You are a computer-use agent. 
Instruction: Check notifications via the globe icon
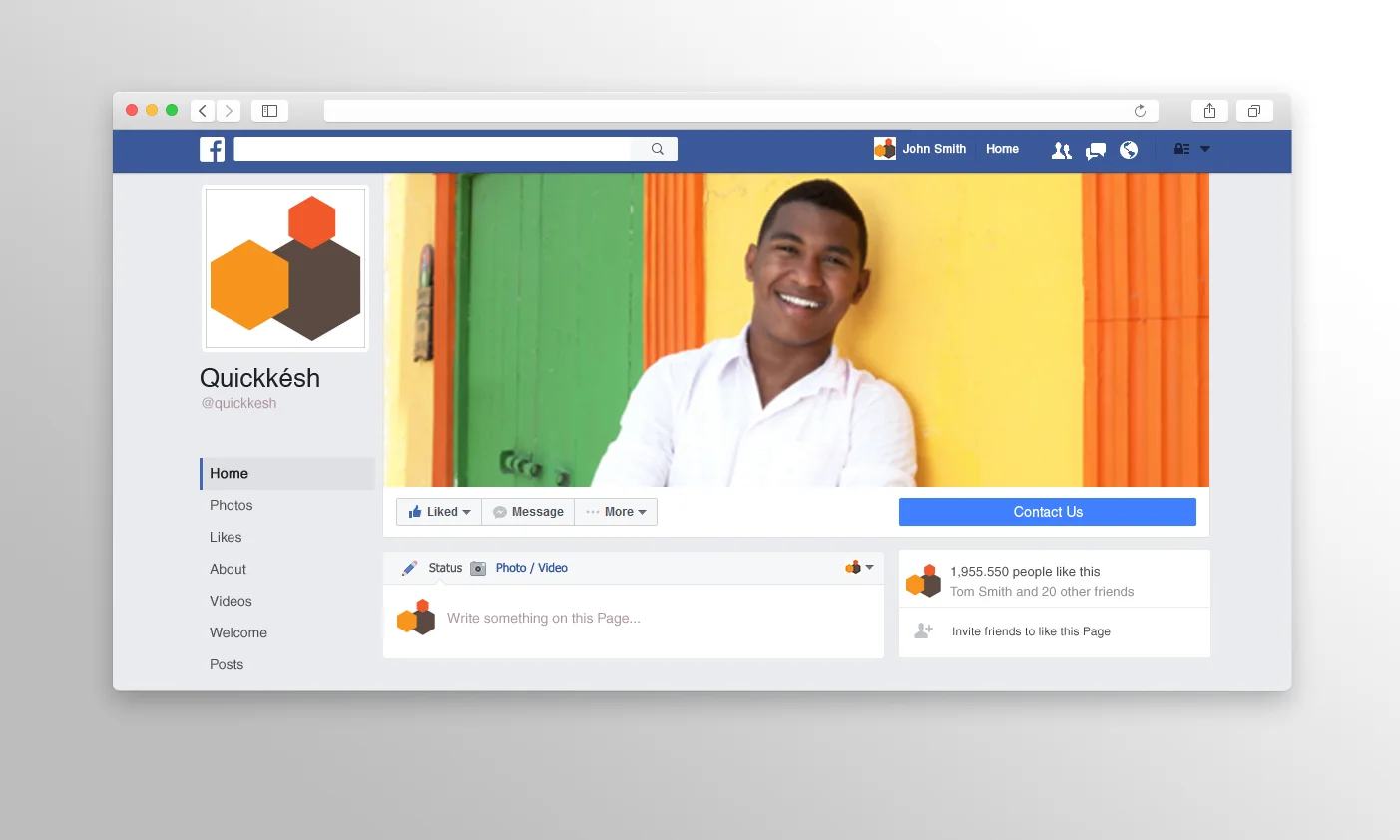1128,149
